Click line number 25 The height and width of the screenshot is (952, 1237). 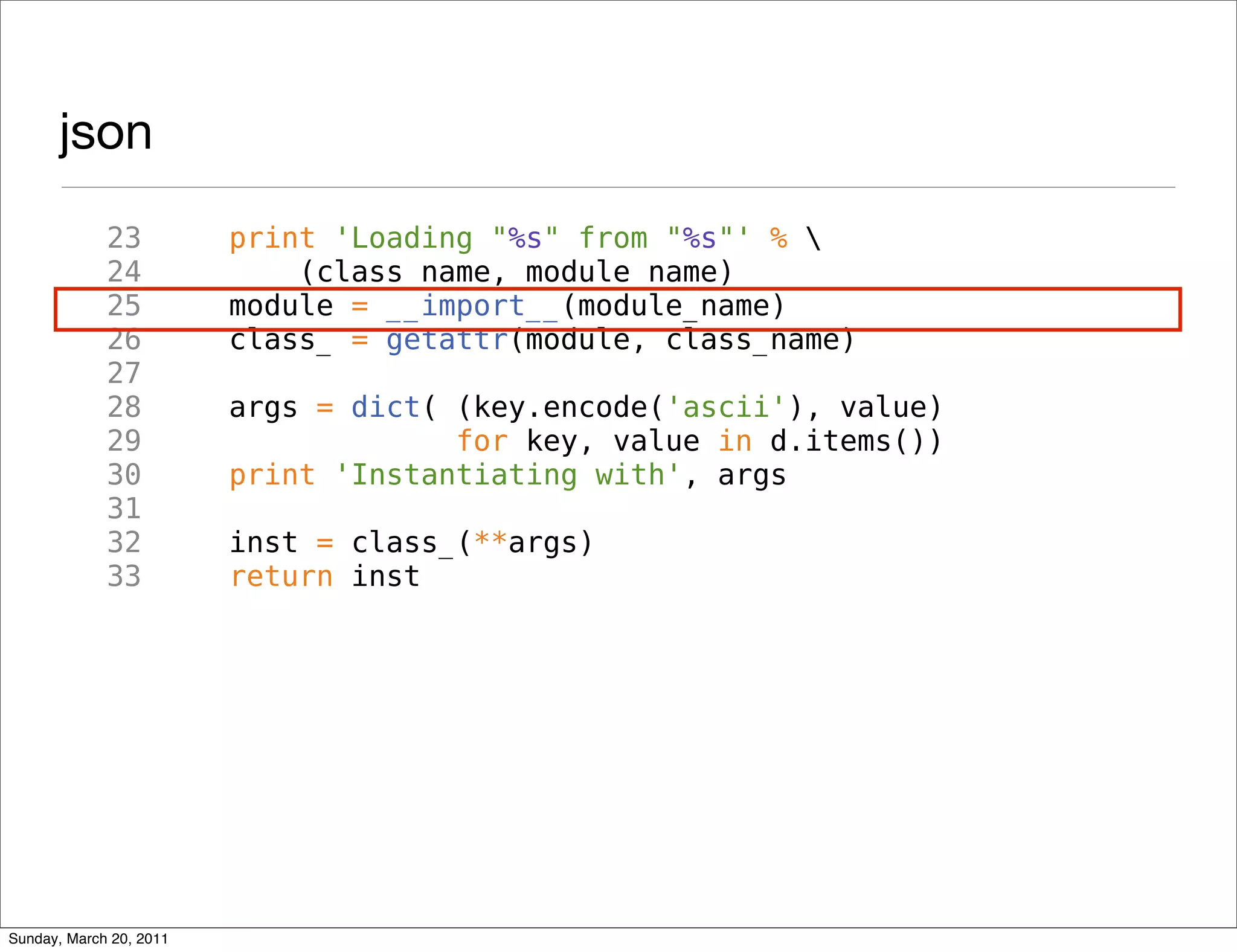tap(124, 306)
